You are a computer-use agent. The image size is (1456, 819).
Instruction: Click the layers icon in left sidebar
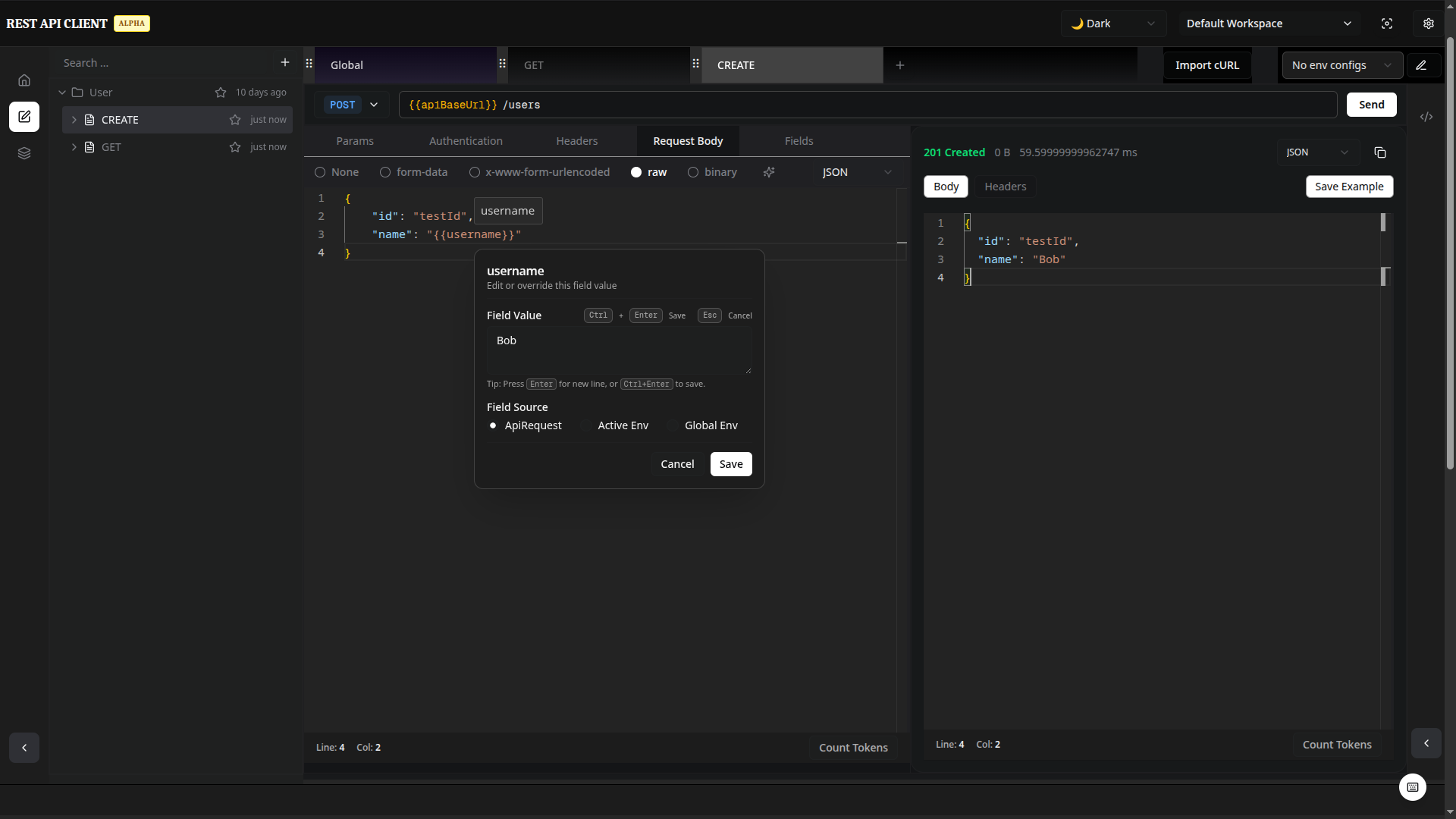pos(24,152)
